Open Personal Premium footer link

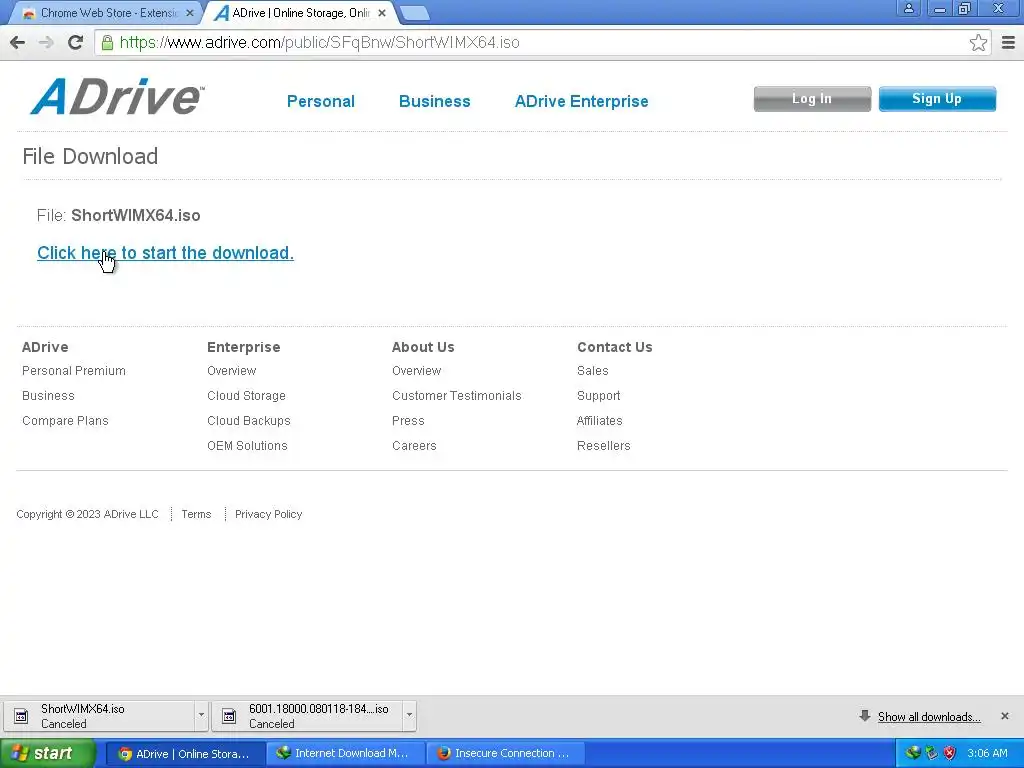click(74, 370)
